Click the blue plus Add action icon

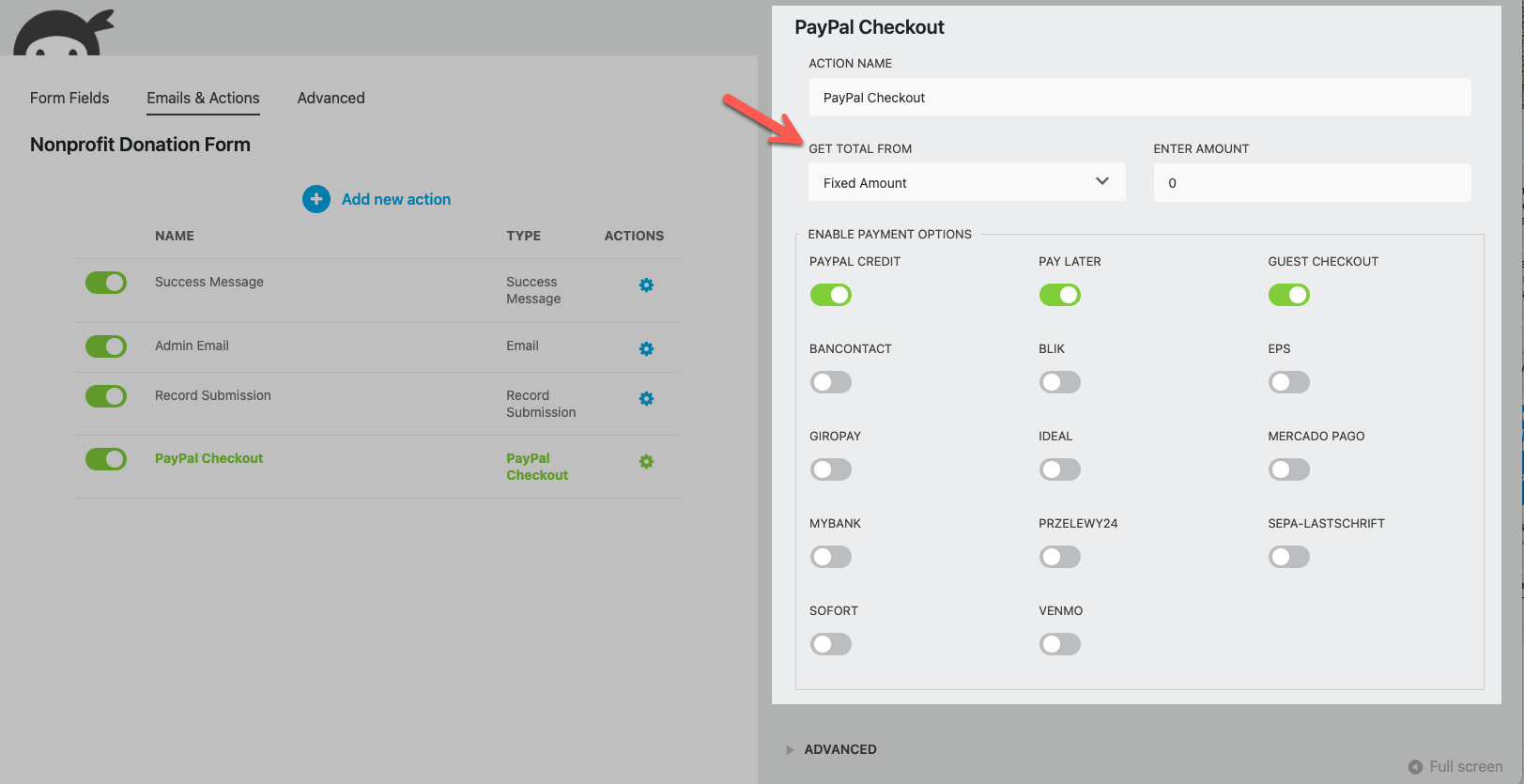[x=316, y=199]
